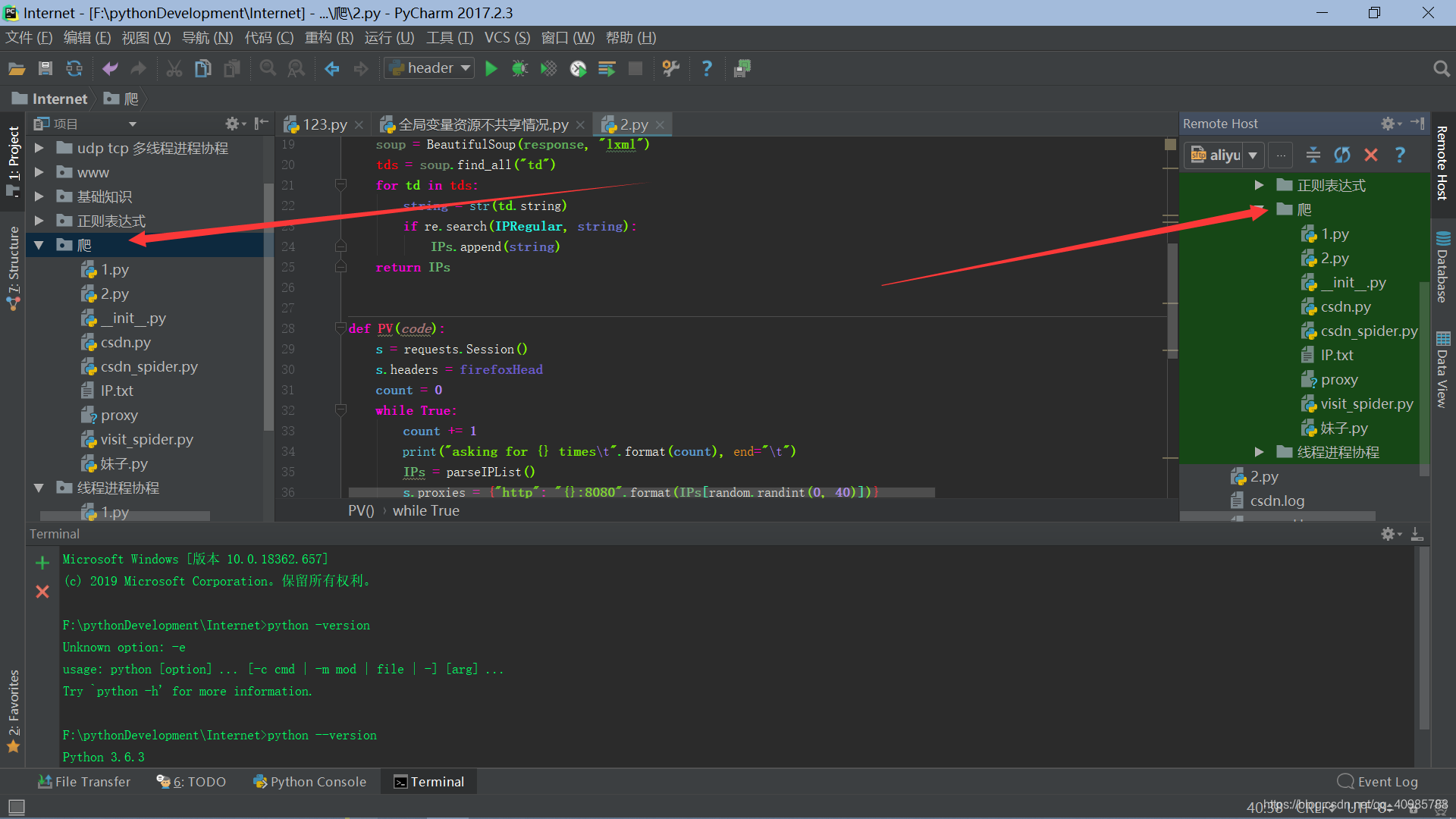The image size is (1456, 819).
Task: Toggle the 1: Project side panel
Action: pyautogui.click(x=13, y=160)
